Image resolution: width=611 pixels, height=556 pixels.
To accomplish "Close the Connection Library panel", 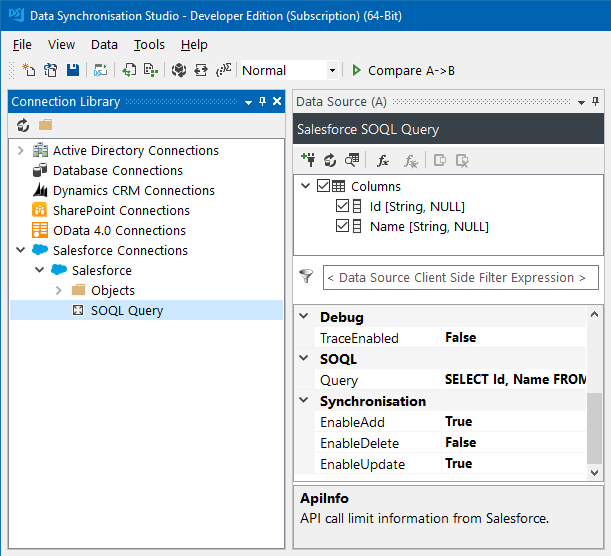I will tap(277, 101).
